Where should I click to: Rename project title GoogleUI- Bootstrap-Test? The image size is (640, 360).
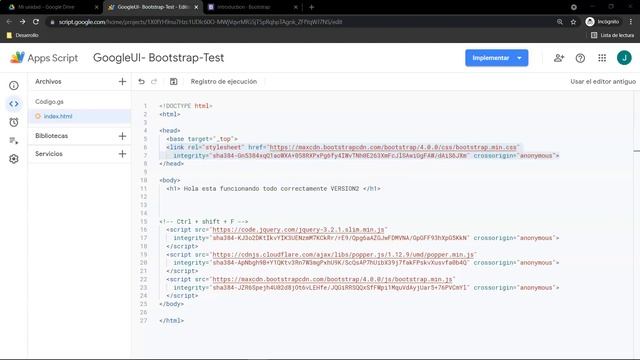(158, 58)
